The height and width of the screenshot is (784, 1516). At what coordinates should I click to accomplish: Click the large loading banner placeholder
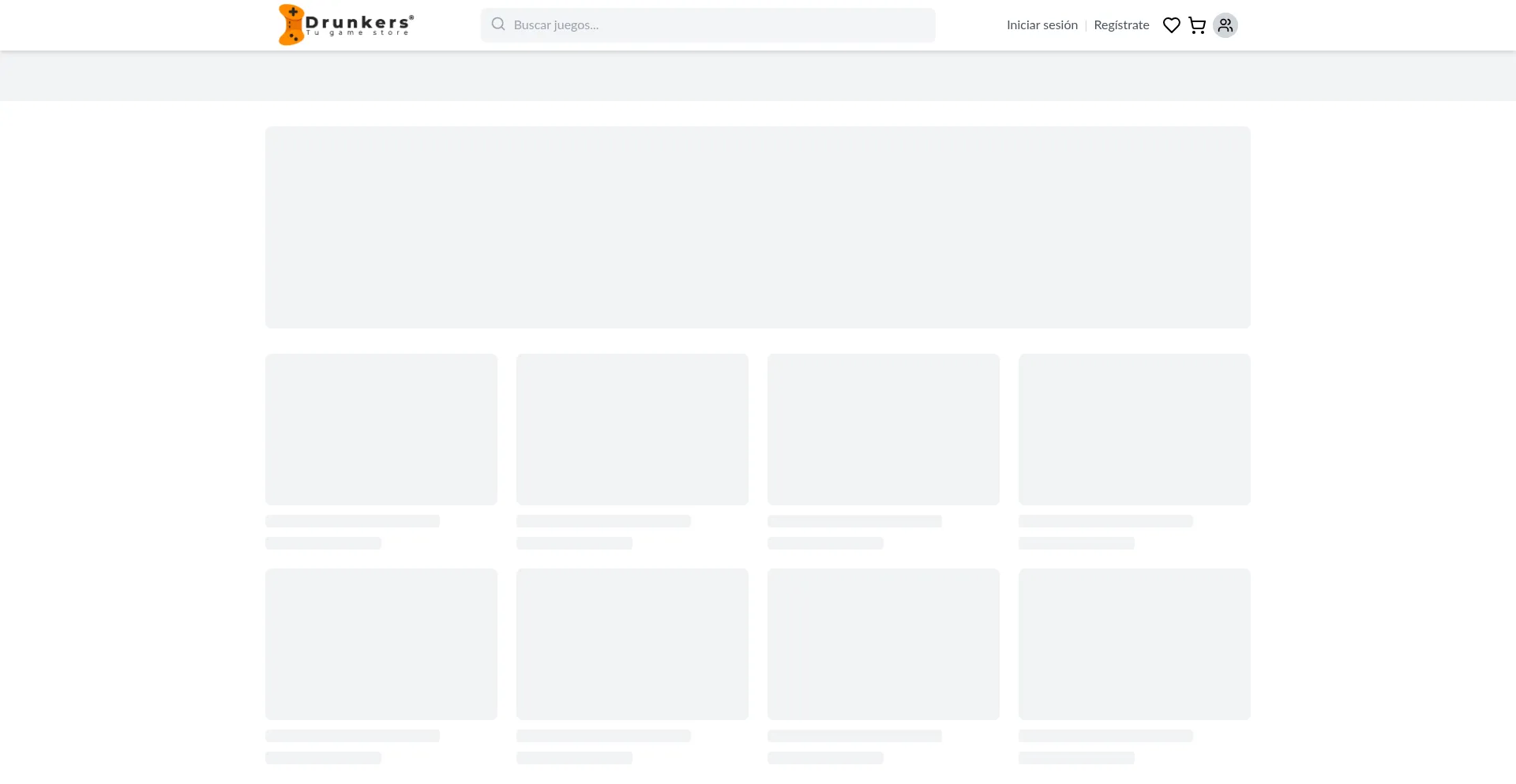(757, 227)
